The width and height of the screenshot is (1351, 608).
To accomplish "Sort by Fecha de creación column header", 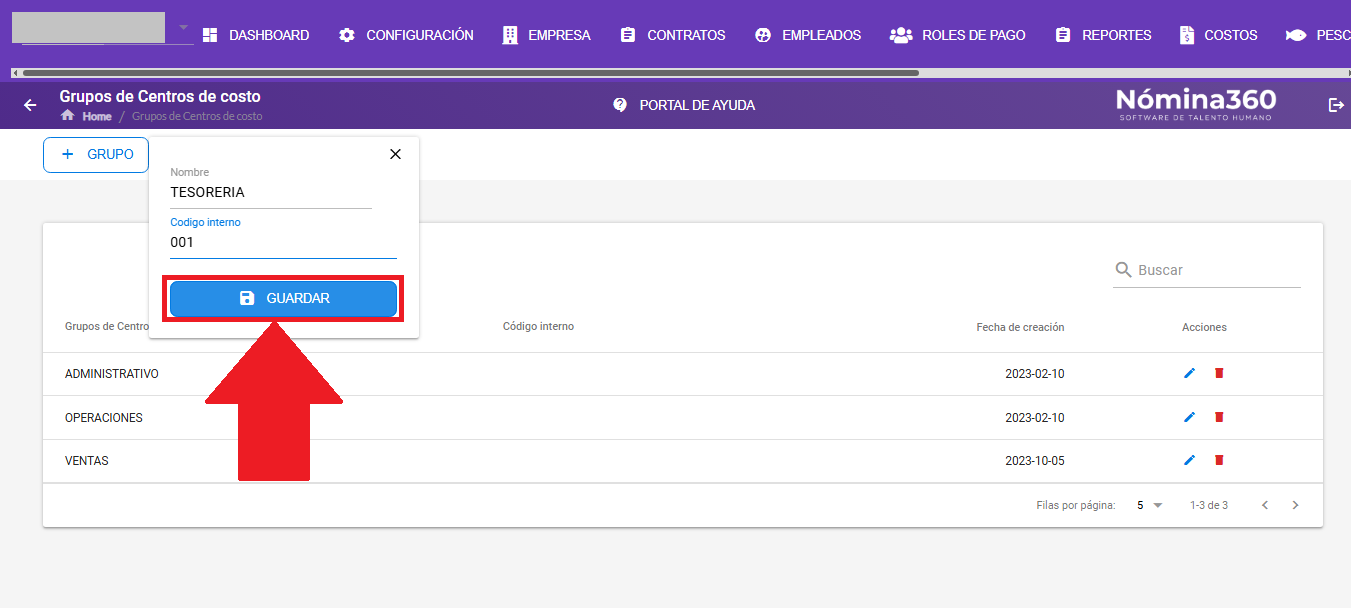I will coord(1020,327).
